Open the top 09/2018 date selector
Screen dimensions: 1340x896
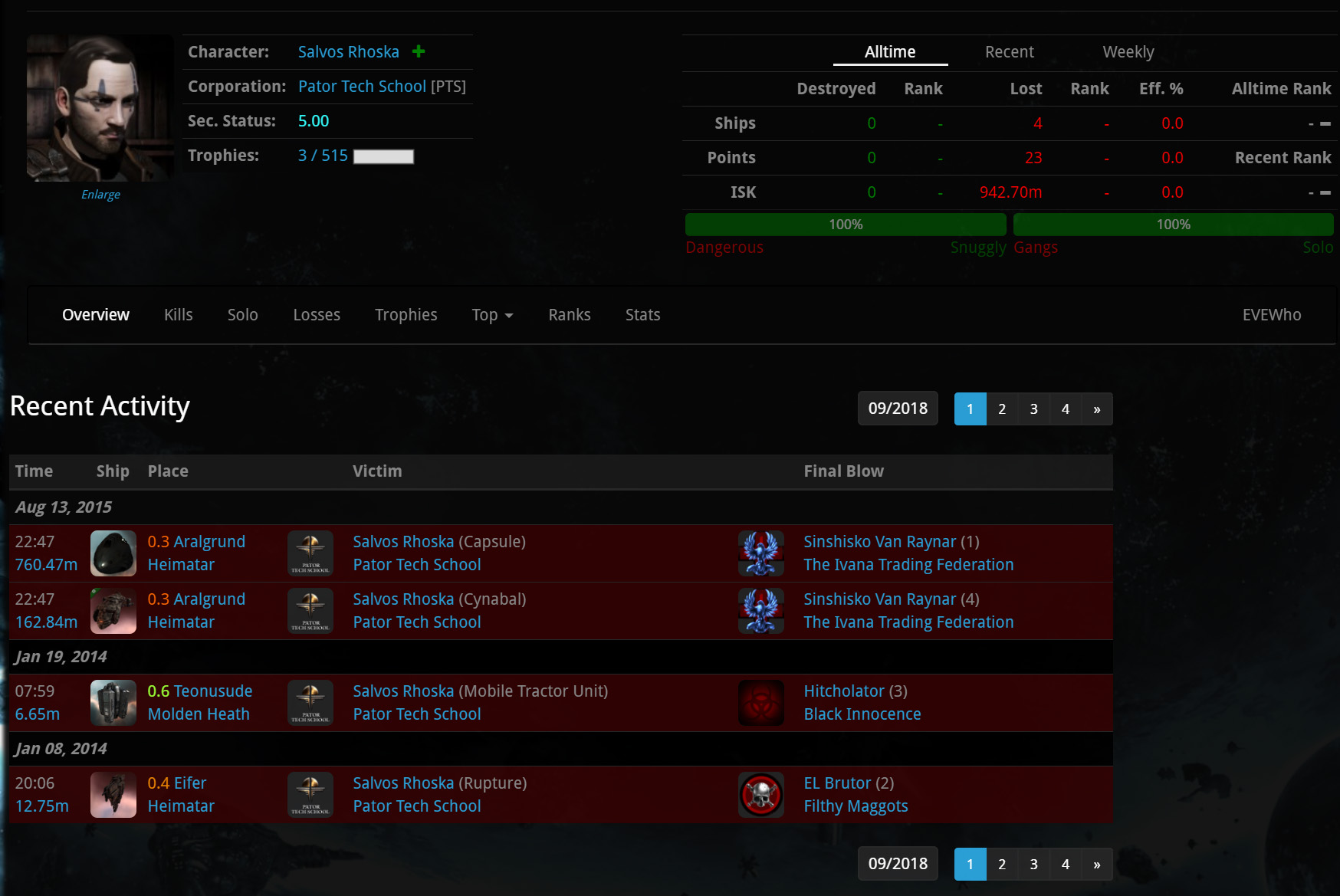click(x=898, y=409)
